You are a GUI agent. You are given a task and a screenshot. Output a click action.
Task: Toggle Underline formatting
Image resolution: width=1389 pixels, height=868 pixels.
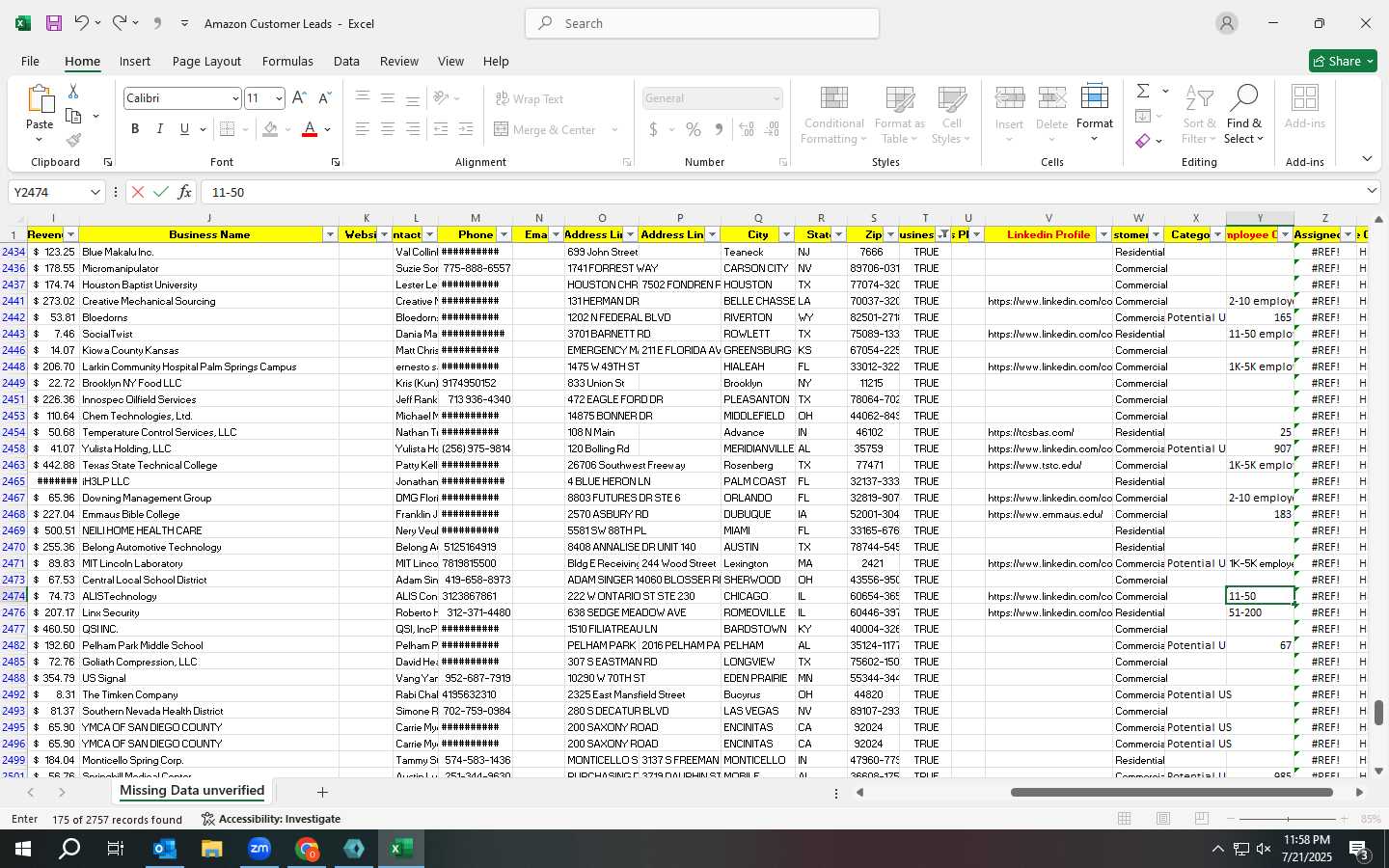(x=184, y=129)
